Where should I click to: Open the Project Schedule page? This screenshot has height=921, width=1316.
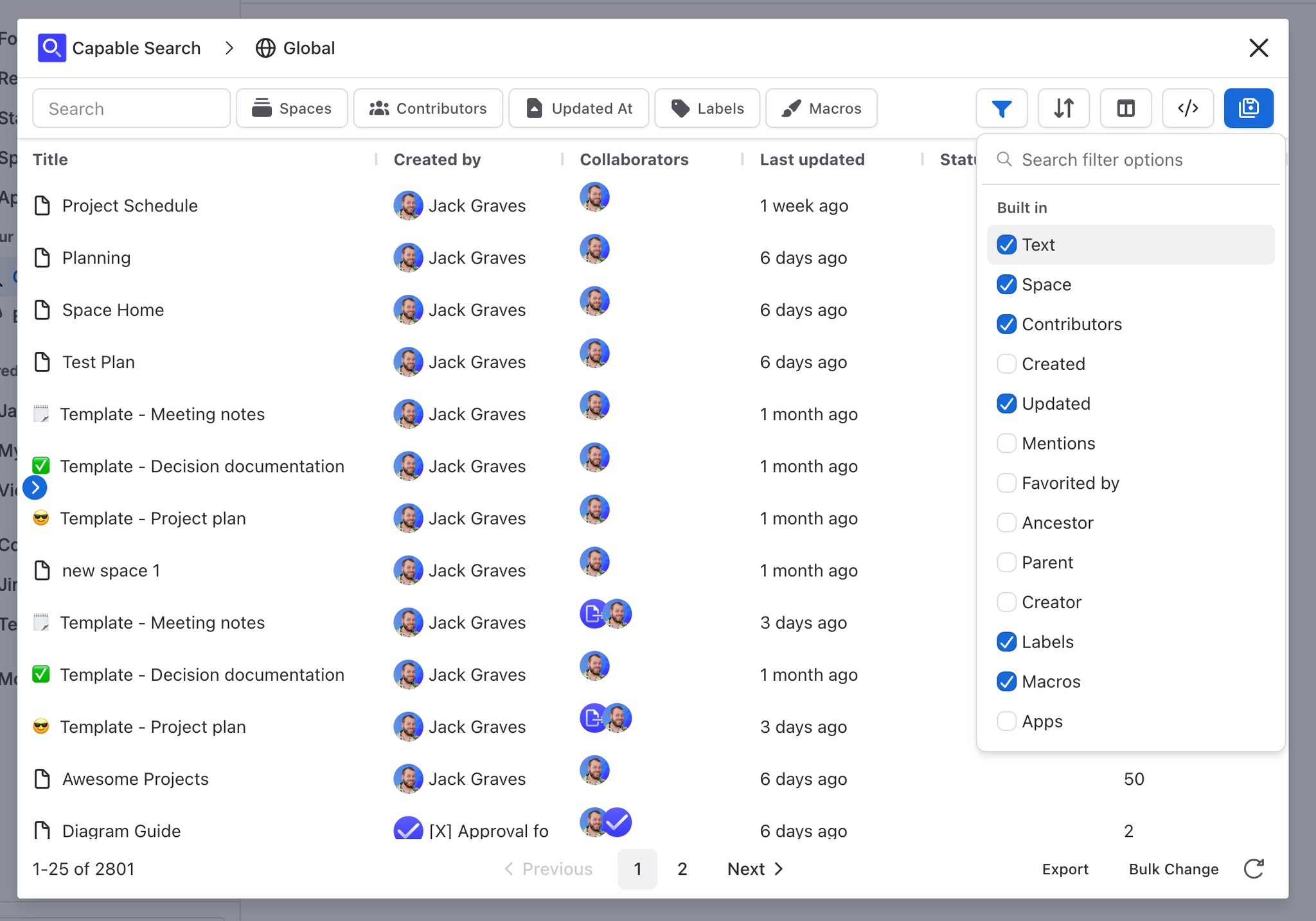point(130,206)
